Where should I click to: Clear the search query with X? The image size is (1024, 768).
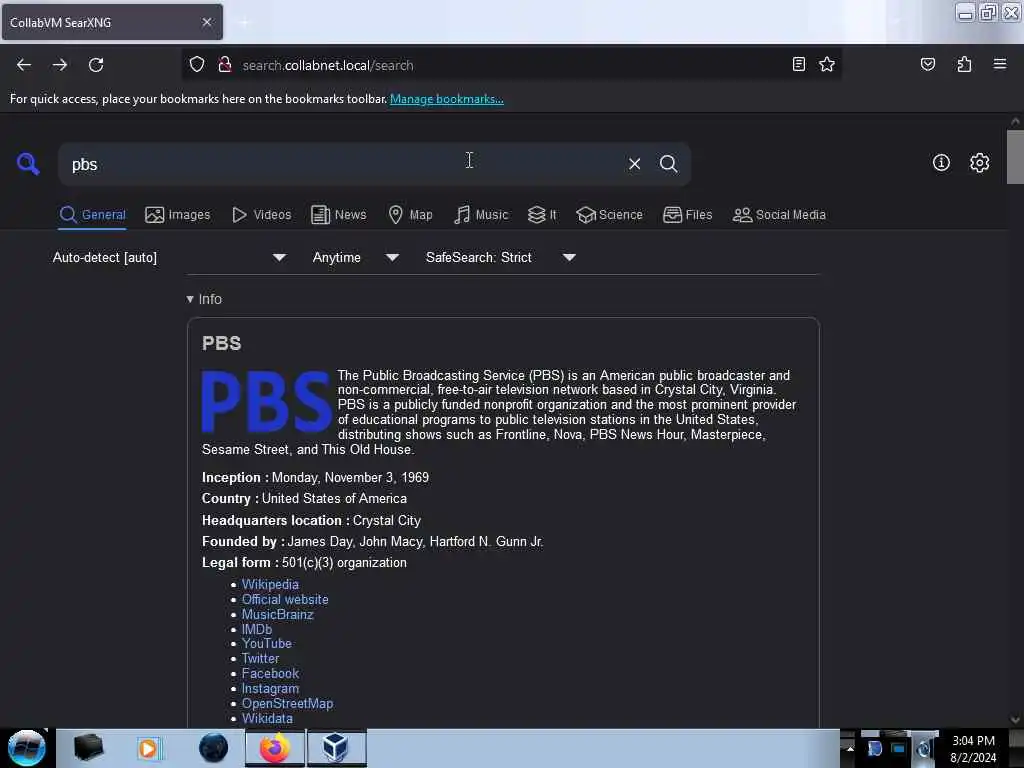(634, 164)
